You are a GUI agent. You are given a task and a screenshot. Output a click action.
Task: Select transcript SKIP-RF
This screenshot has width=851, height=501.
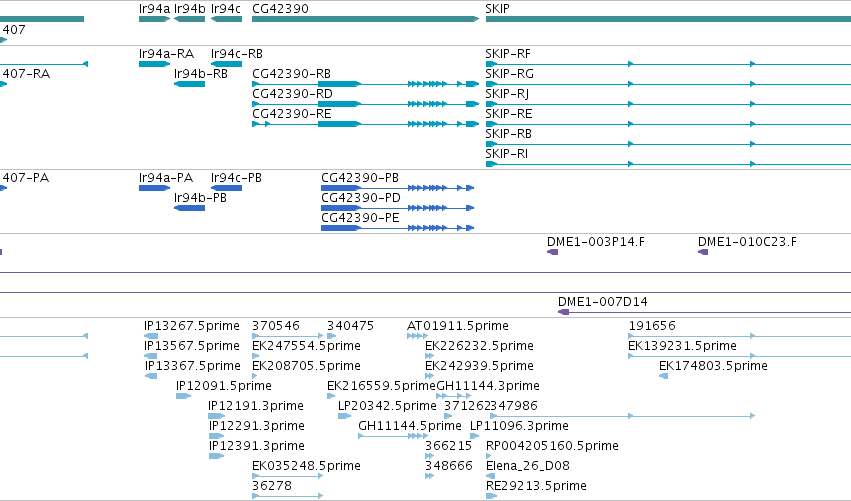pos(668,64)
